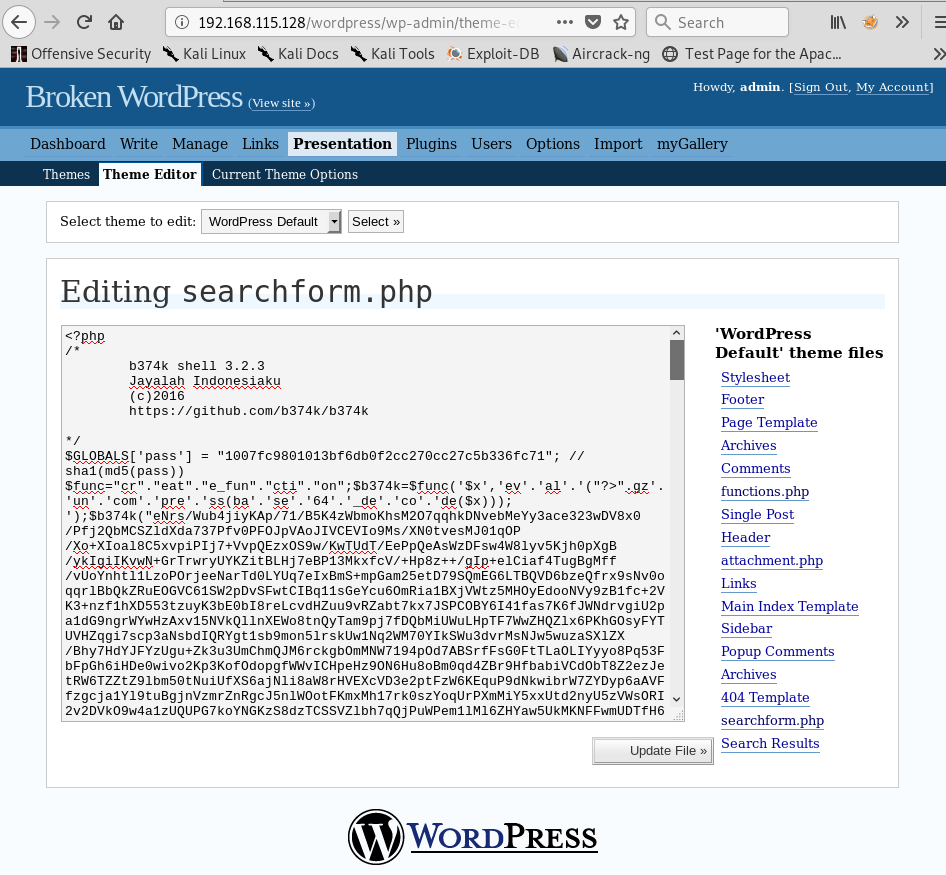Viewport: 946px width, 875px height.
Task: Go to the browser home page icon
Action: point(116,22)
